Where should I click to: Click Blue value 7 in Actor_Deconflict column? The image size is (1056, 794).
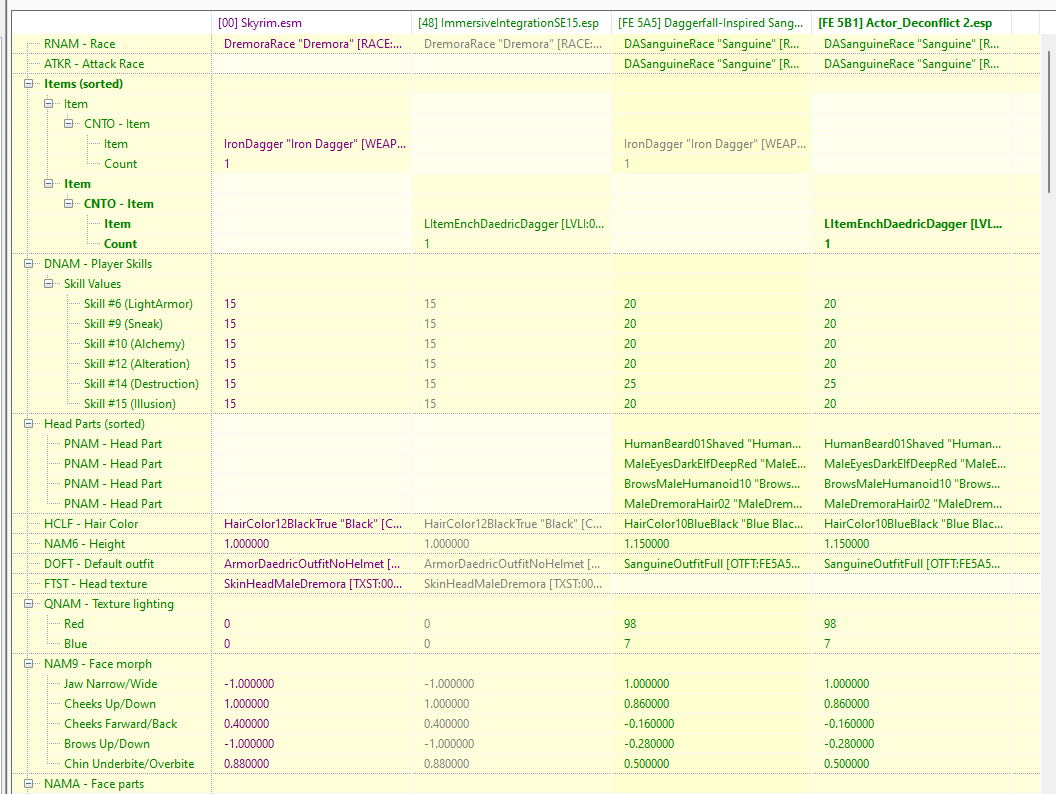click(x=911, y=644)
